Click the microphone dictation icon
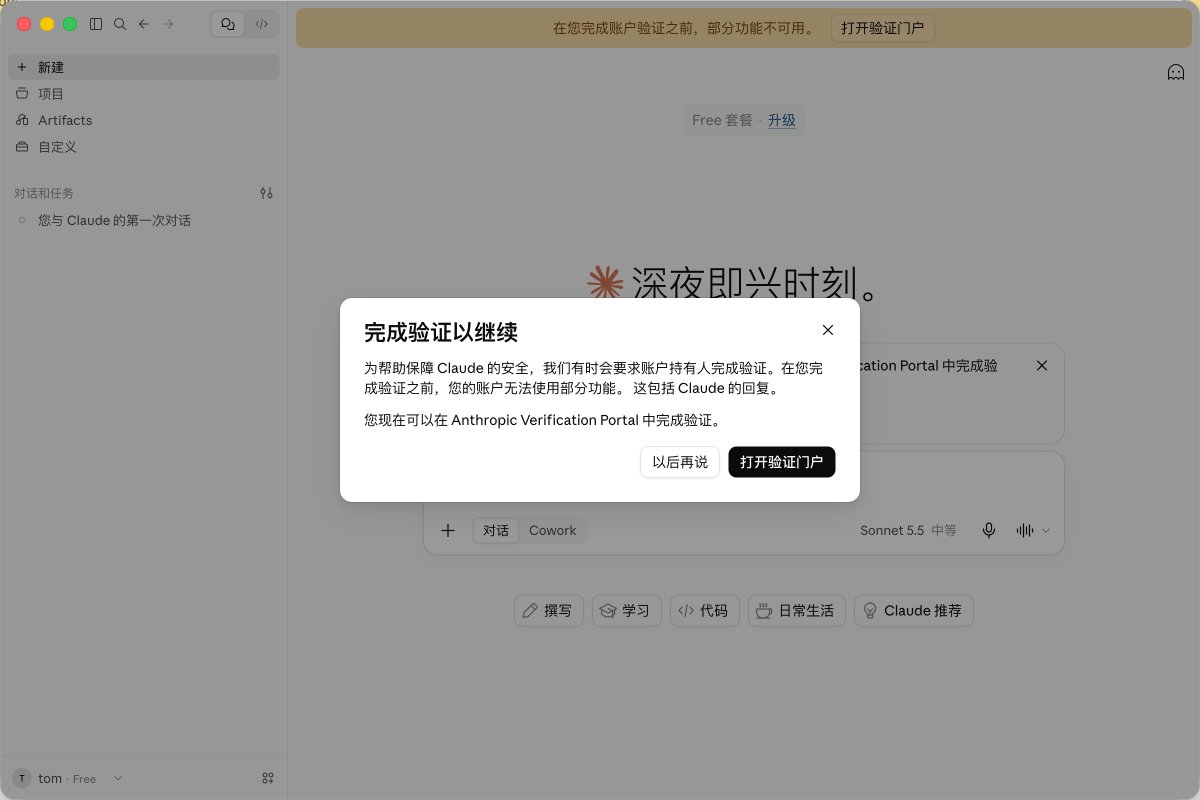This screenshot has width=1200, height=800. [989, 530]
